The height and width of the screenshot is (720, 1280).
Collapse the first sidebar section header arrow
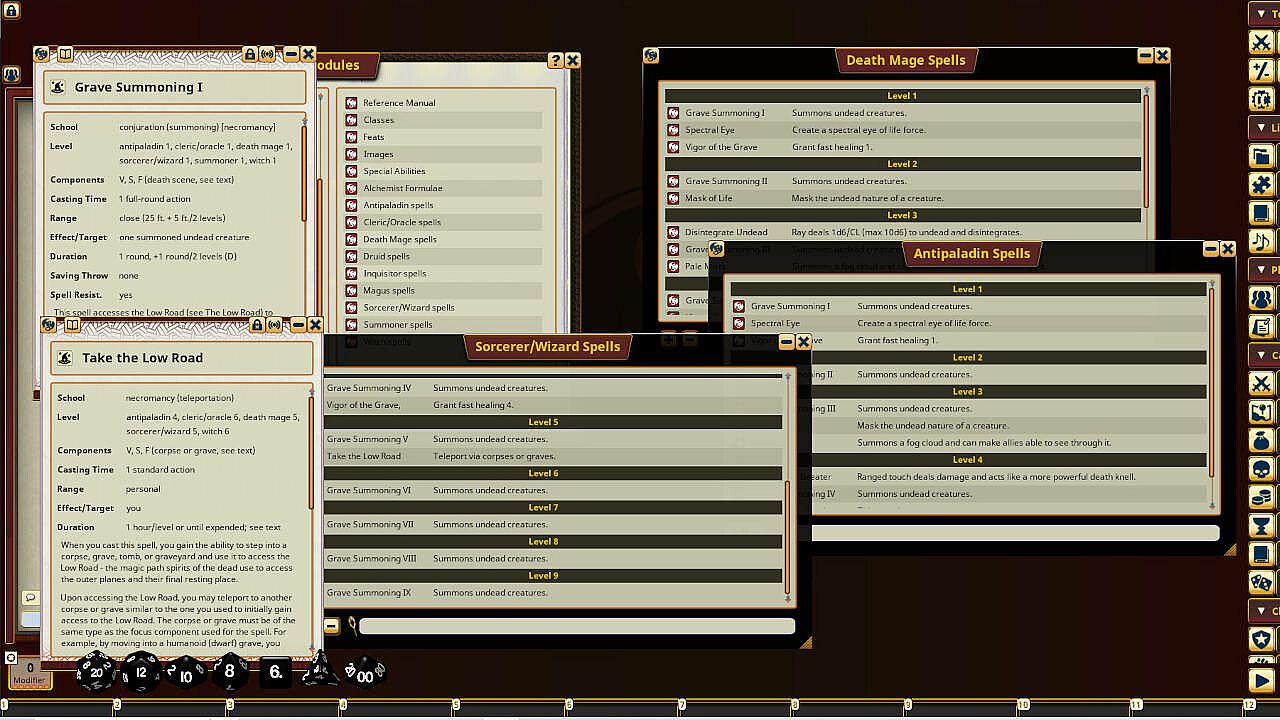(1261, 14)
